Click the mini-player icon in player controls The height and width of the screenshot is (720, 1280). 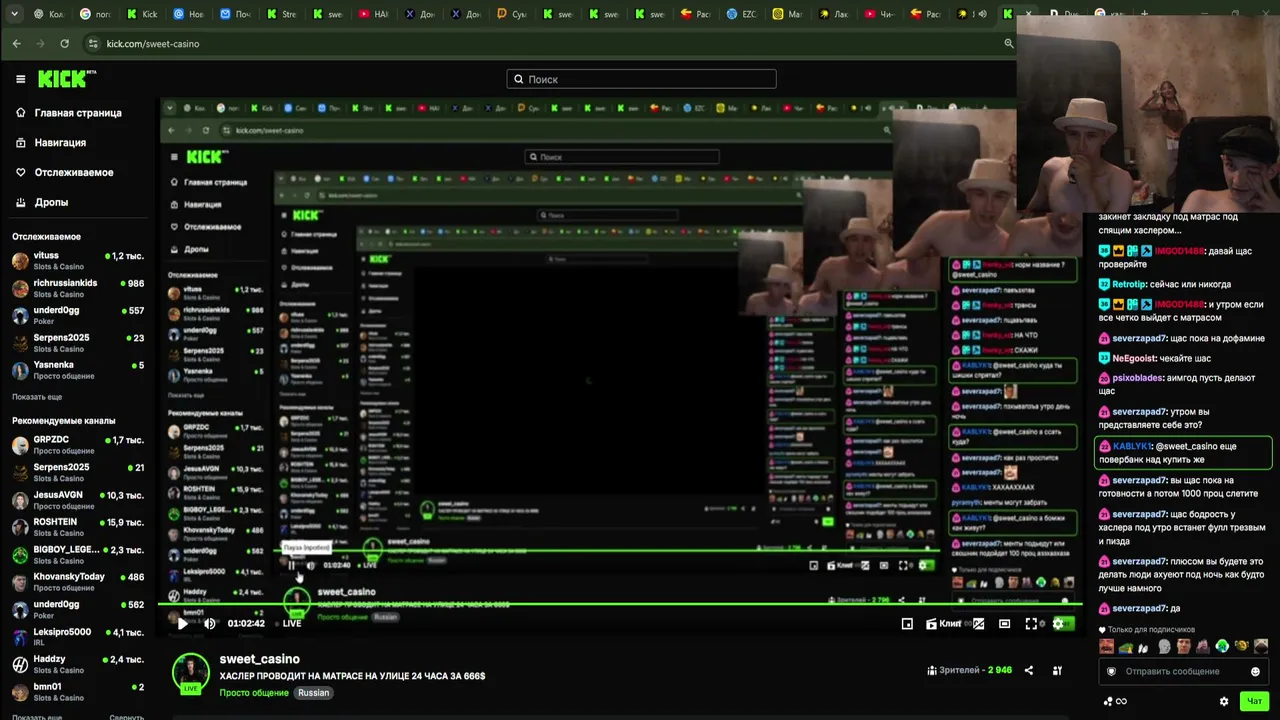tap(907, 623)
